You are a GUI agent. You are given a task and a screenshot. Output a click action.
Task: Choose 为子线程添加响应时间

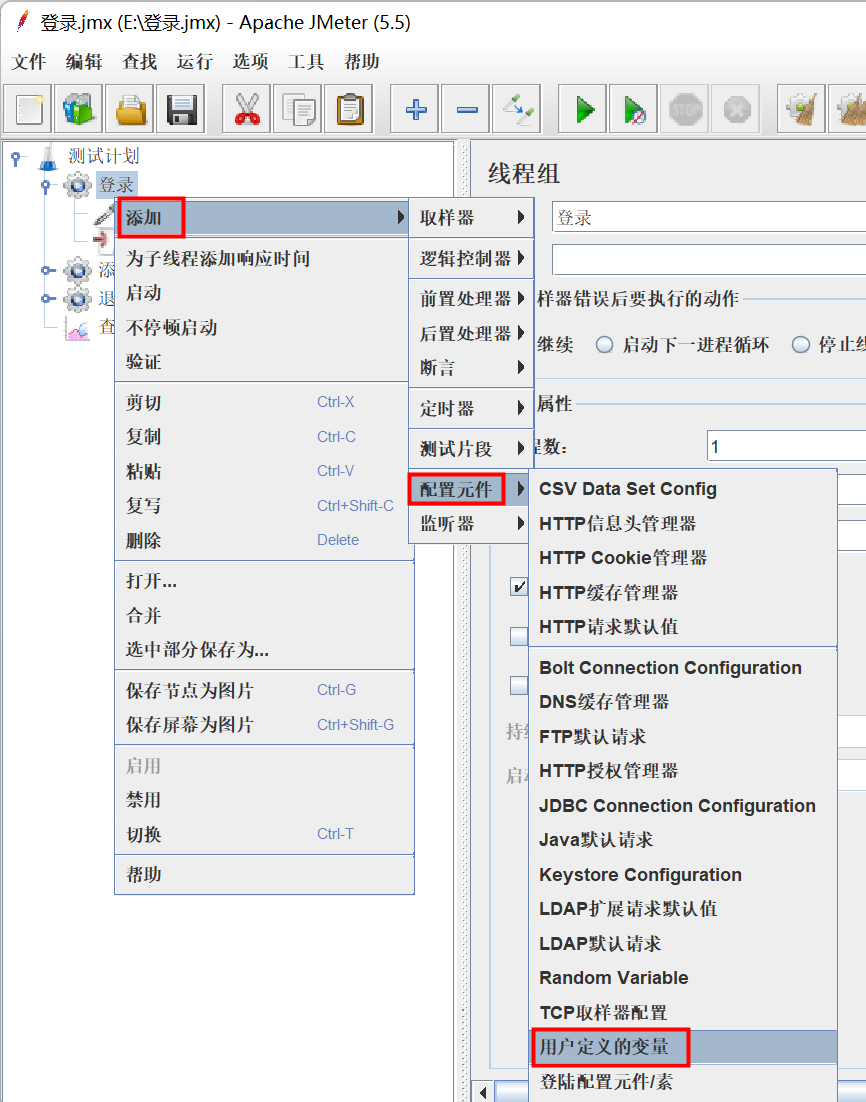[x=261, y=259]
